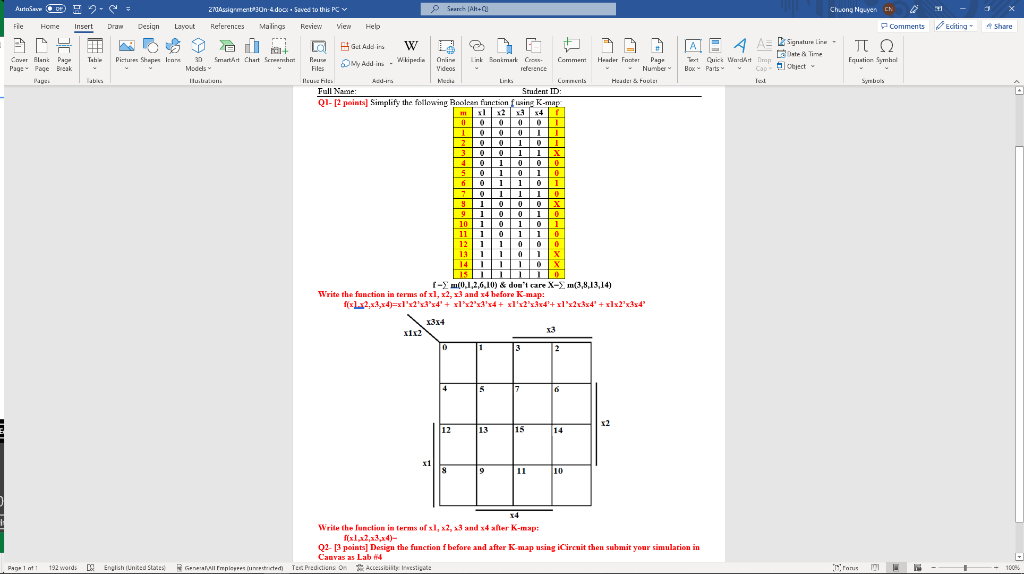1024x574 pixels.
Task: Open the undo history dropdown arrow
Action: point(101,9)
